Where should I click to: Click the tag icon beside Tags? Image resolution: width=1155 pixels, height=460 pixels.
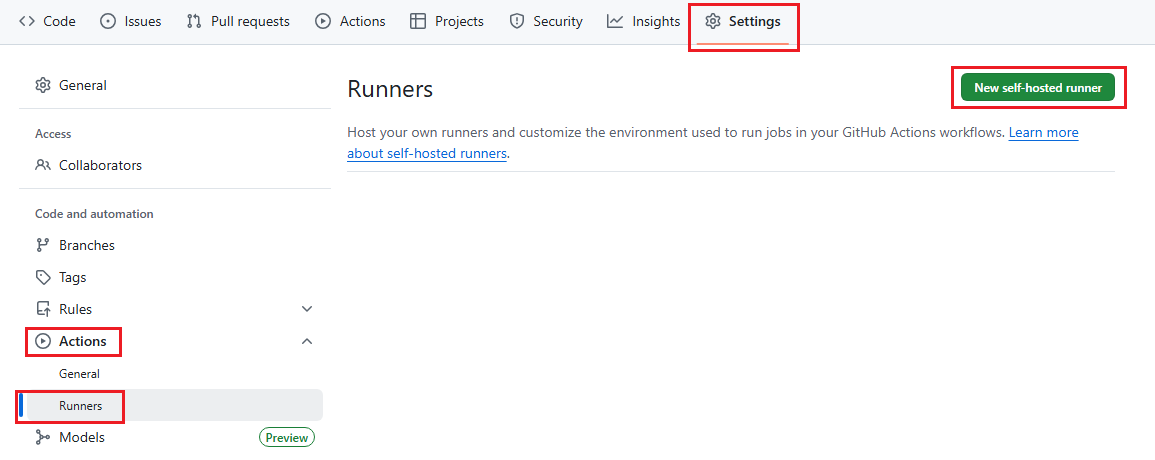pos(43,277)
